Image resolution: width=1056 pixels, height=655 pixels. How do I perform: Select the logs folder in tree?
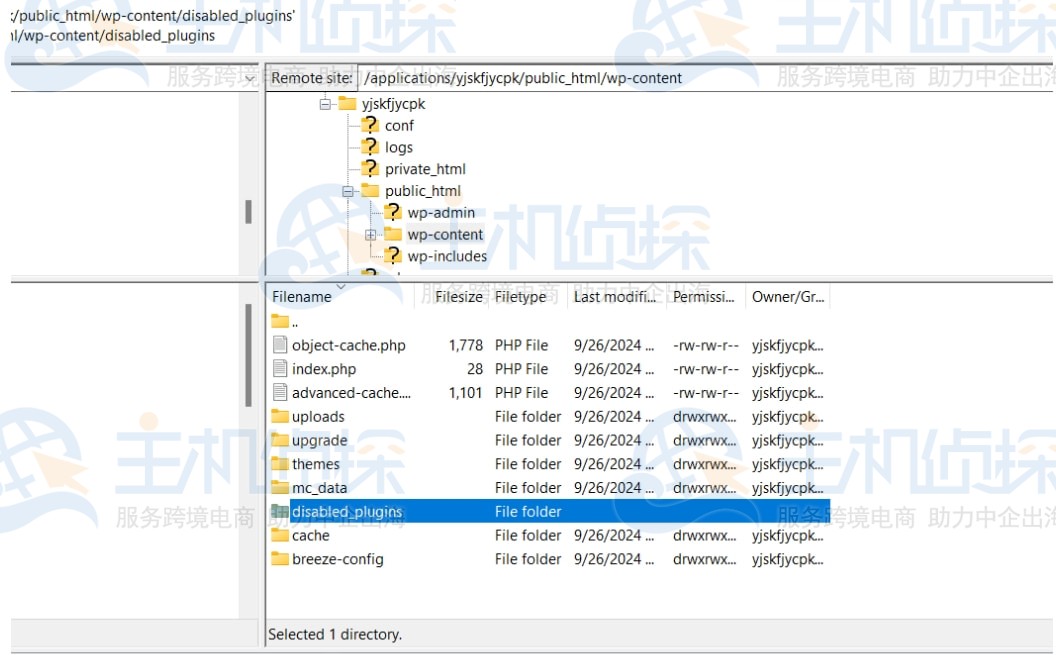point(398,147)
